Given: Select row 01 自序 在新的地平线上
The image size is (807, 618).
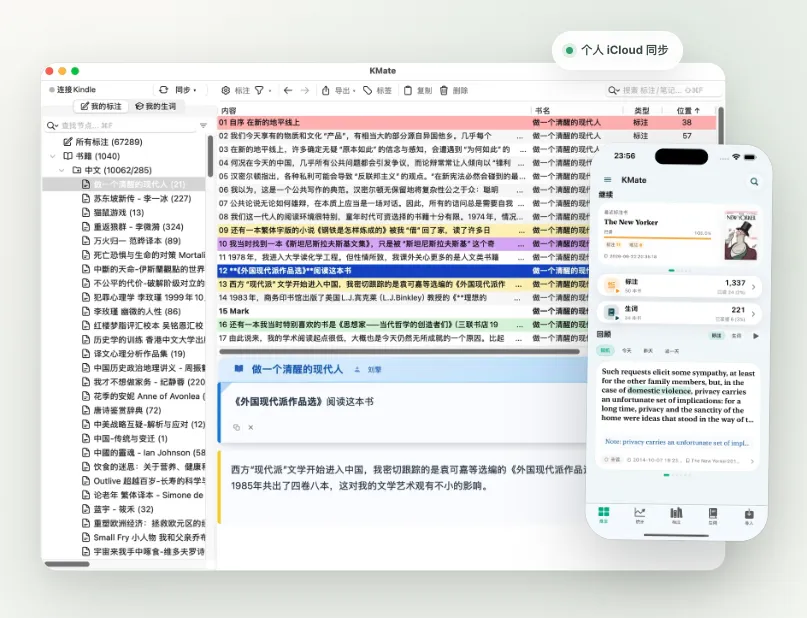Looking at the screenshot, I should click(467, 122).
